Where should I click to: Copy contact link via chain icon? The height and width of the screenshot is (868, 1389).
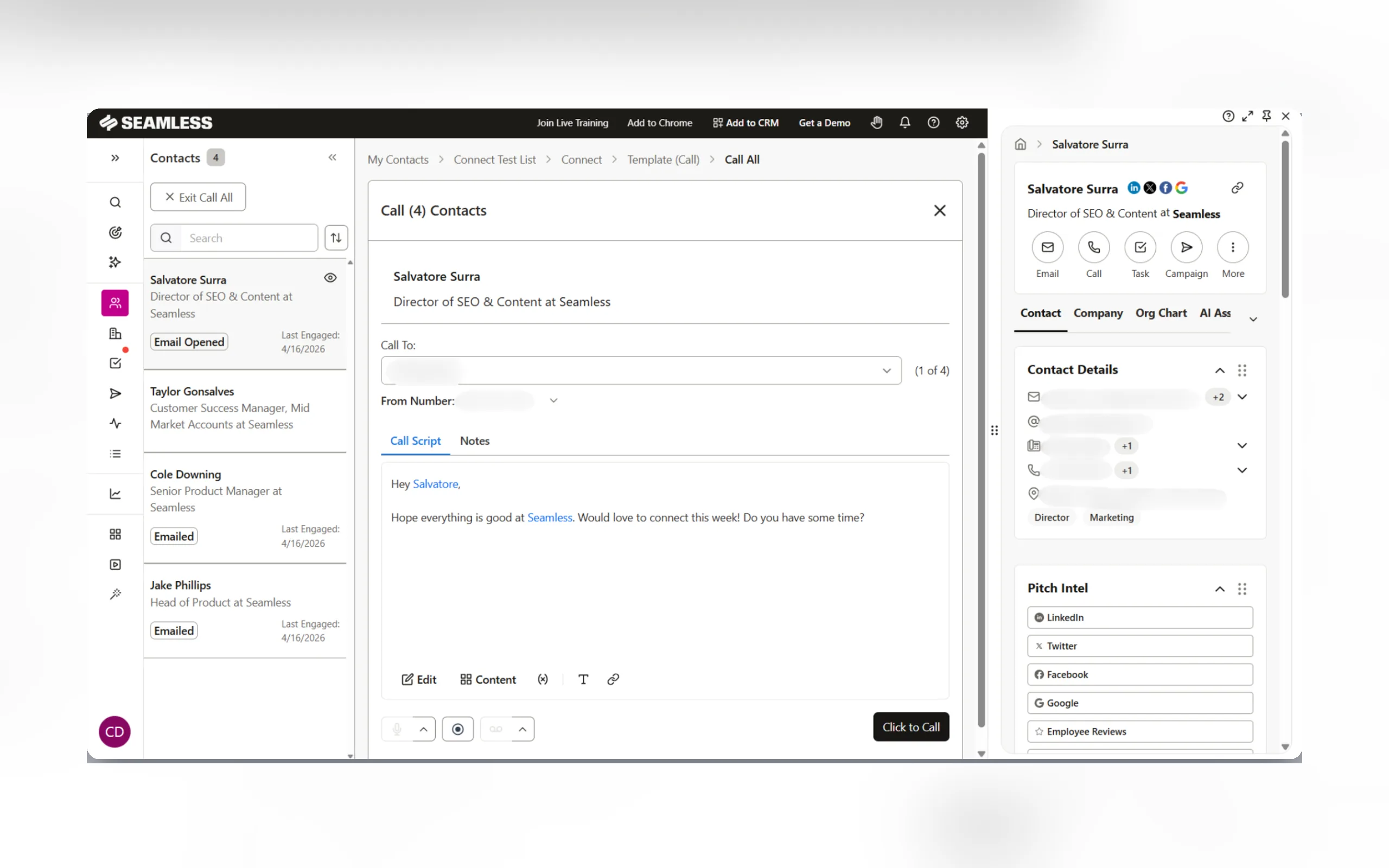click(1238, 188)
